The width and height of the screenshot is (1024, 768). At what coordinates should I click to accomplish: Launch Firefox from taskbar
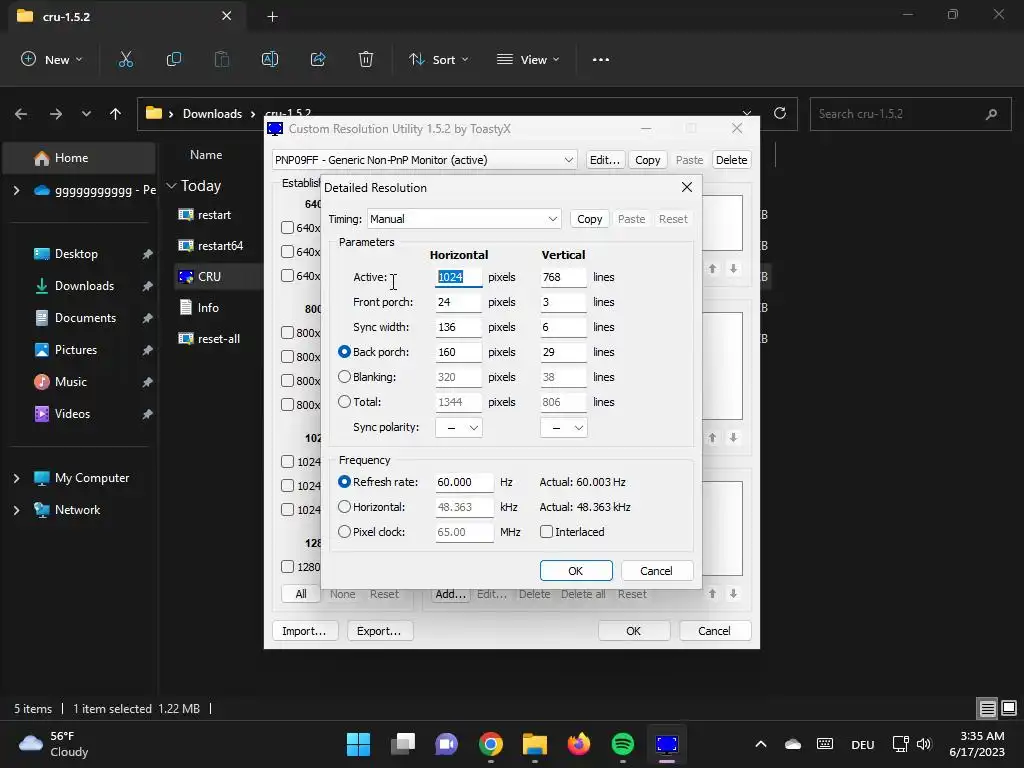(579, 744)
